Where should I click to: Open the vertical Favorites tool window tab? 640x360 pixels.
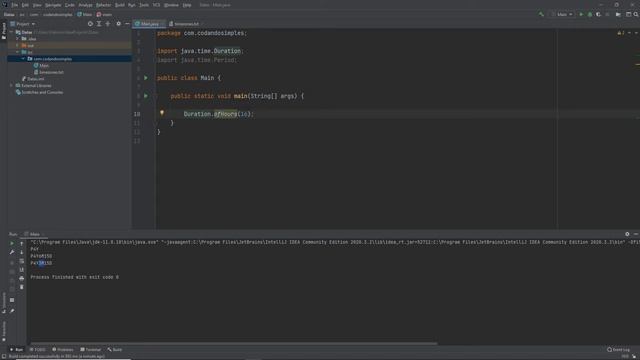pyautogui.click(x=4, y=331)
